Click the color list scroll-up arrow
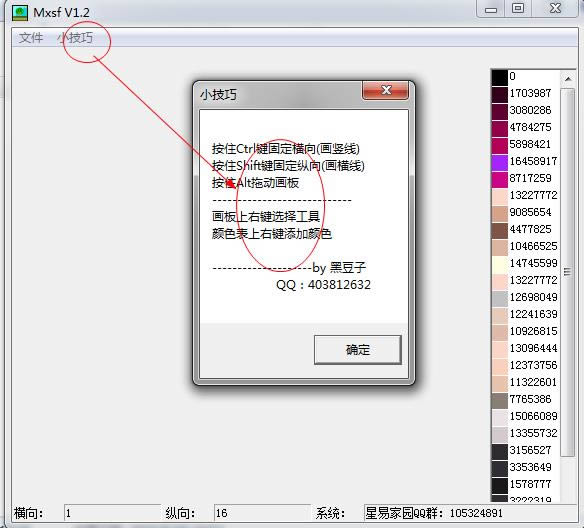584x528 pixels. [x=568, y=79]
